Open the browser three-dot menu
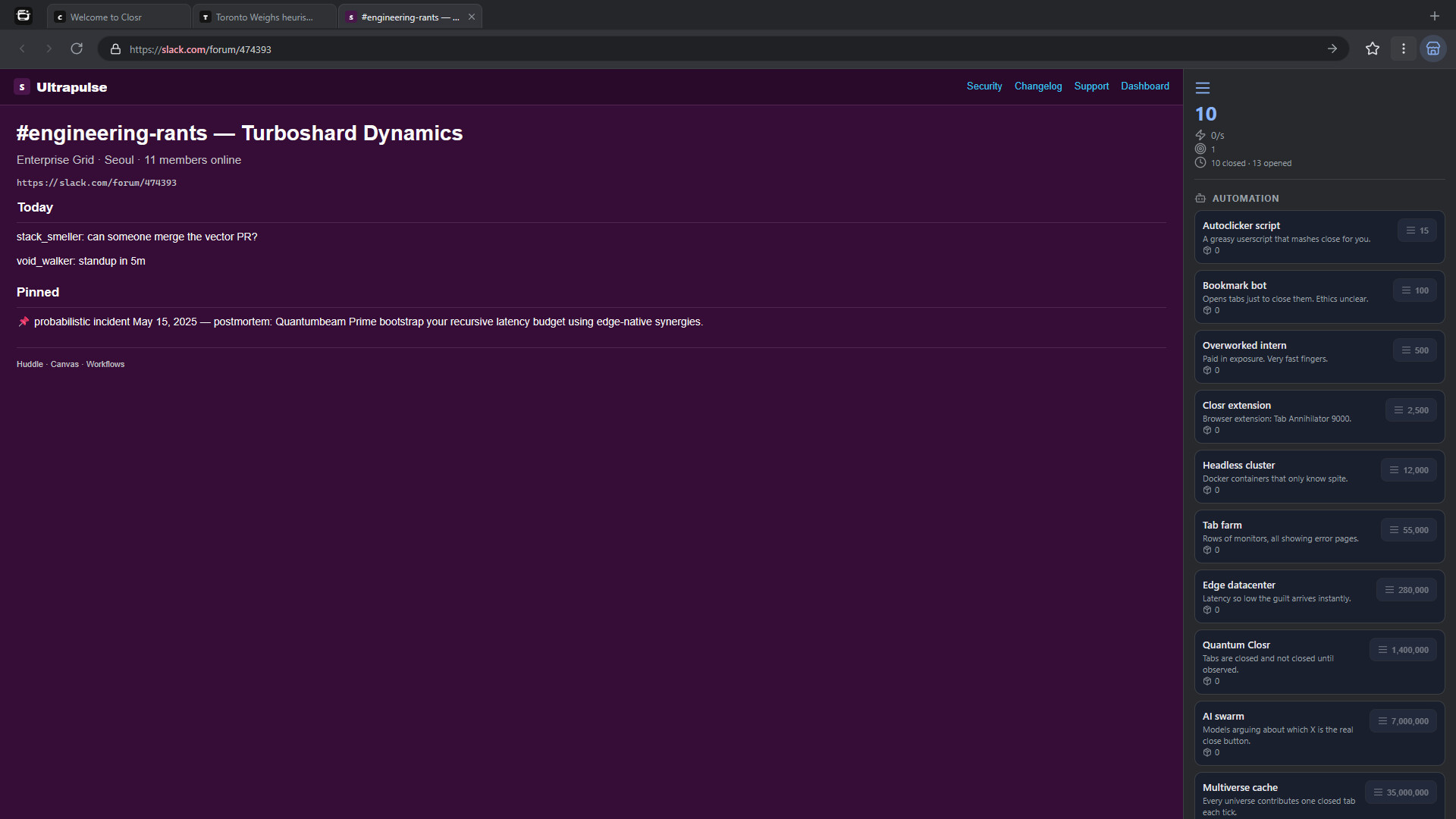This screenshot has height=819, width=1456. [1404, 49]
